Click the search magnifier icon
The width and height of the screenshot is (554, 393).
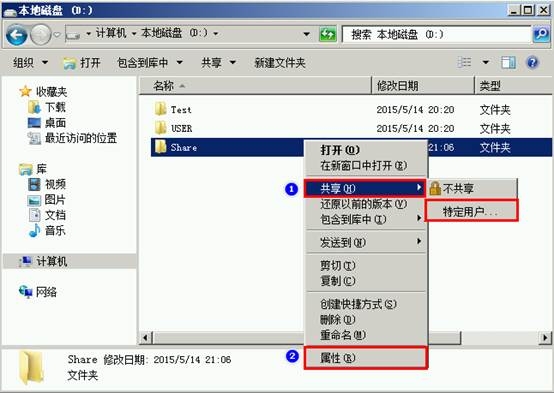tap(541, 34)
